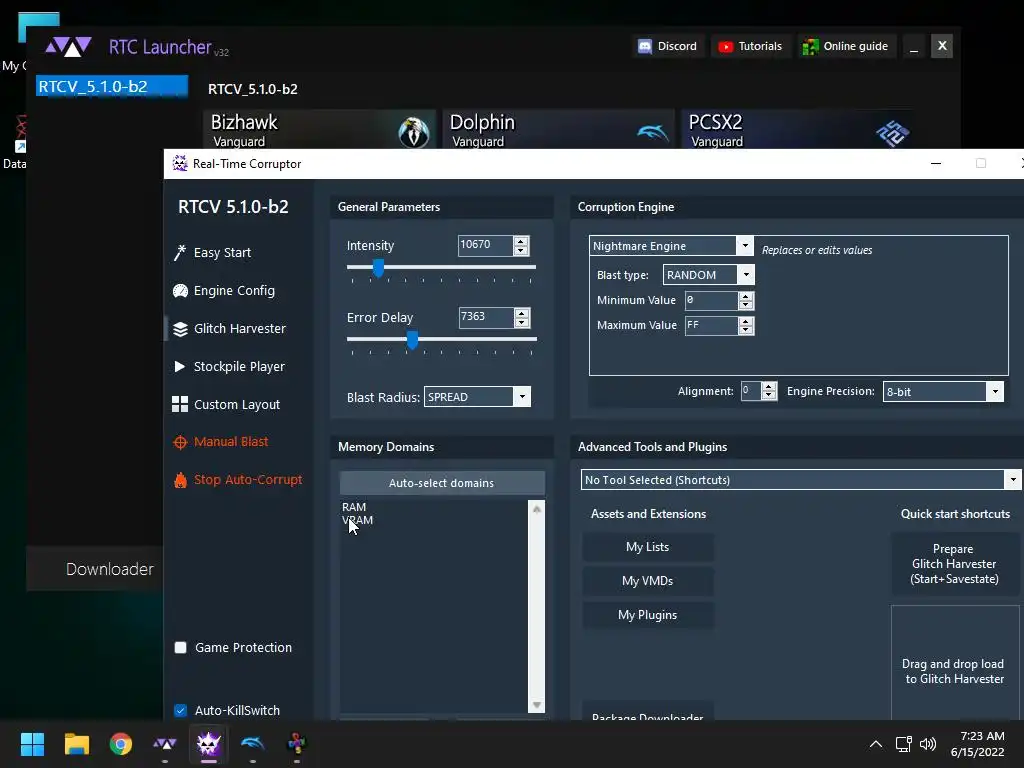Select Stockpile Player menu item
Image resolution: width=1024 pixels, height=768 pixels.
click(239, 367)
